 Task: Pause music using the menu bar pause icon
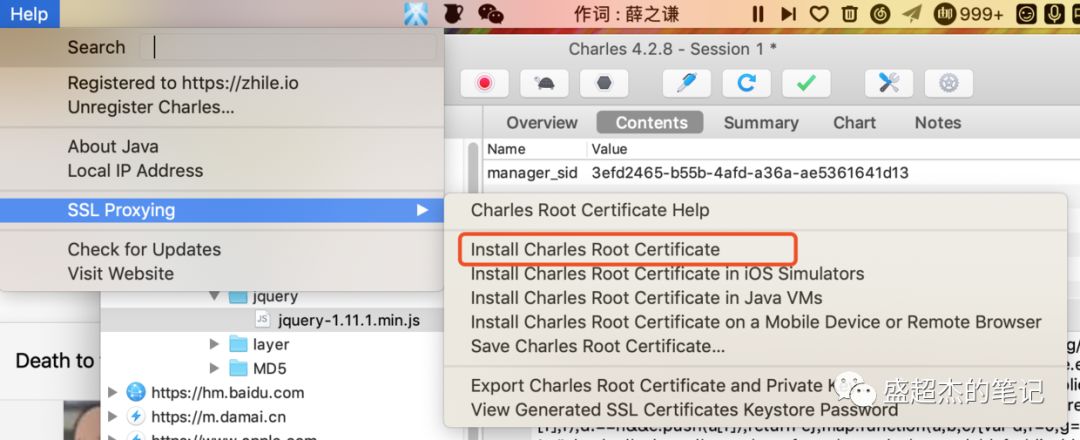coord(758,14)
